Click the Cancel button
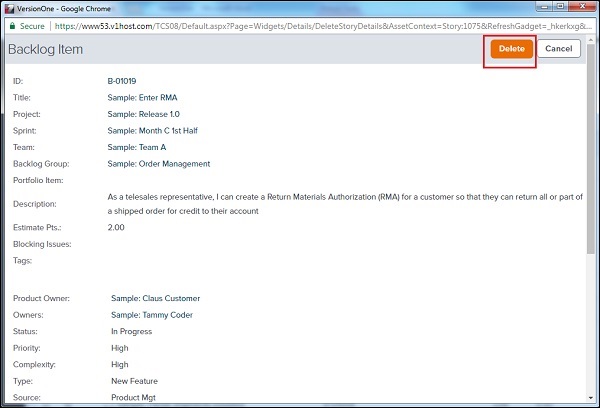This screenshot has height=408, width=600. (559, 49)
